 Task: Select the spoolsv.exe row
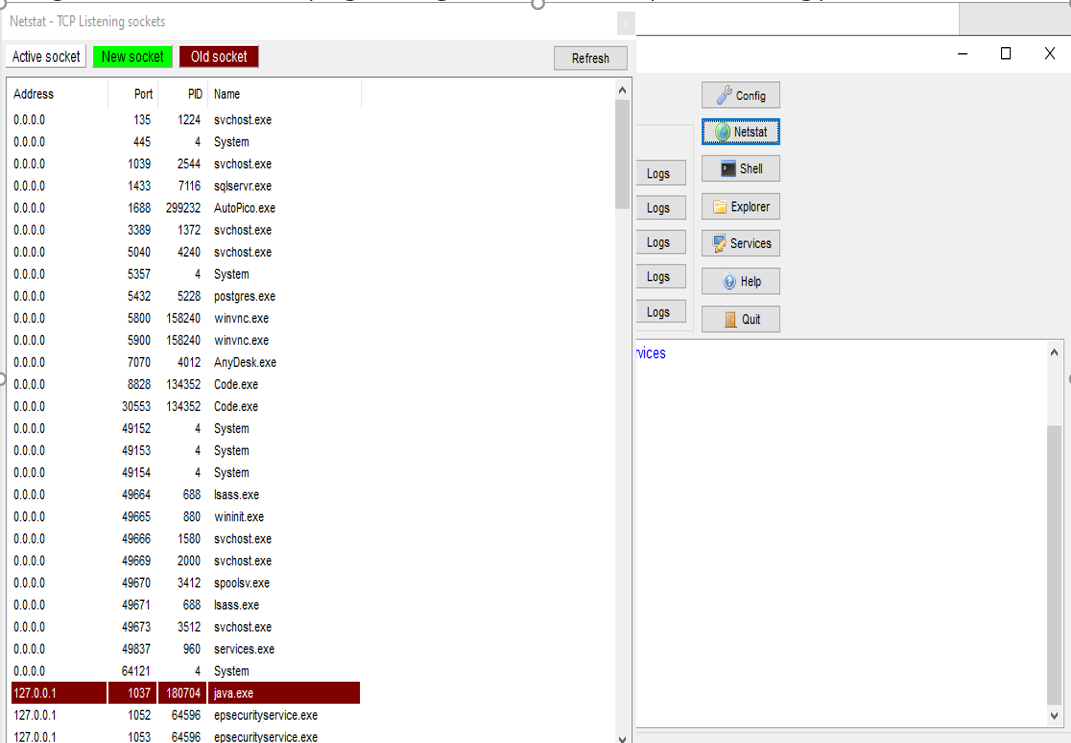[186, 583]
